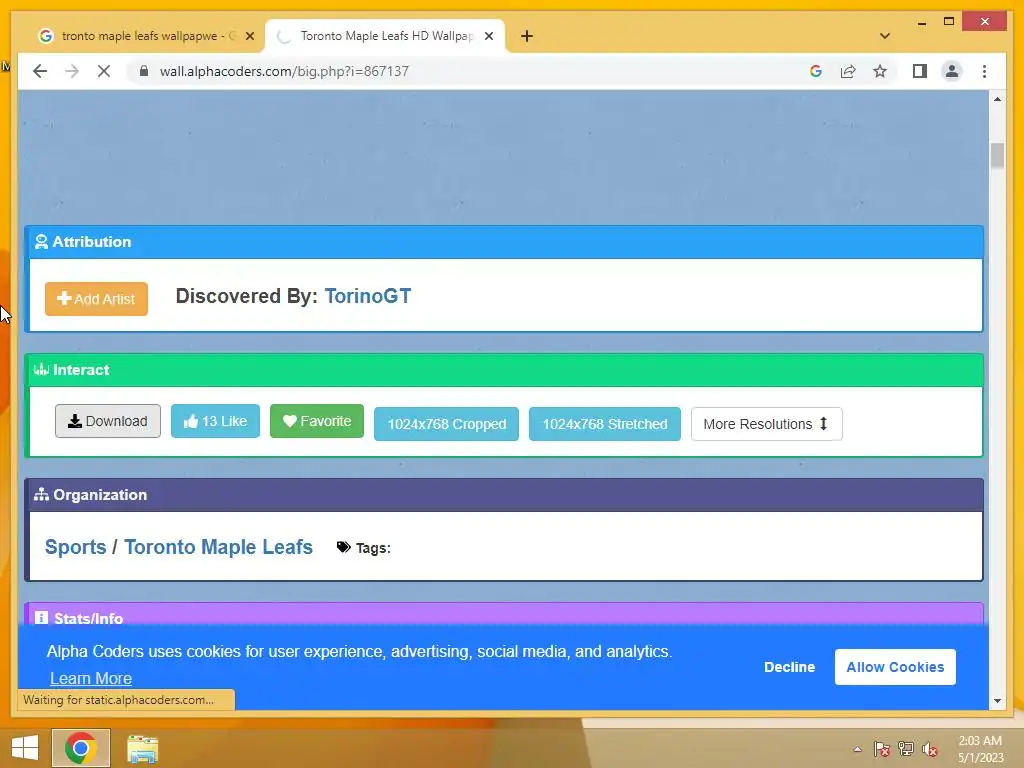Open volume tray icon

[x=929, y=749]
